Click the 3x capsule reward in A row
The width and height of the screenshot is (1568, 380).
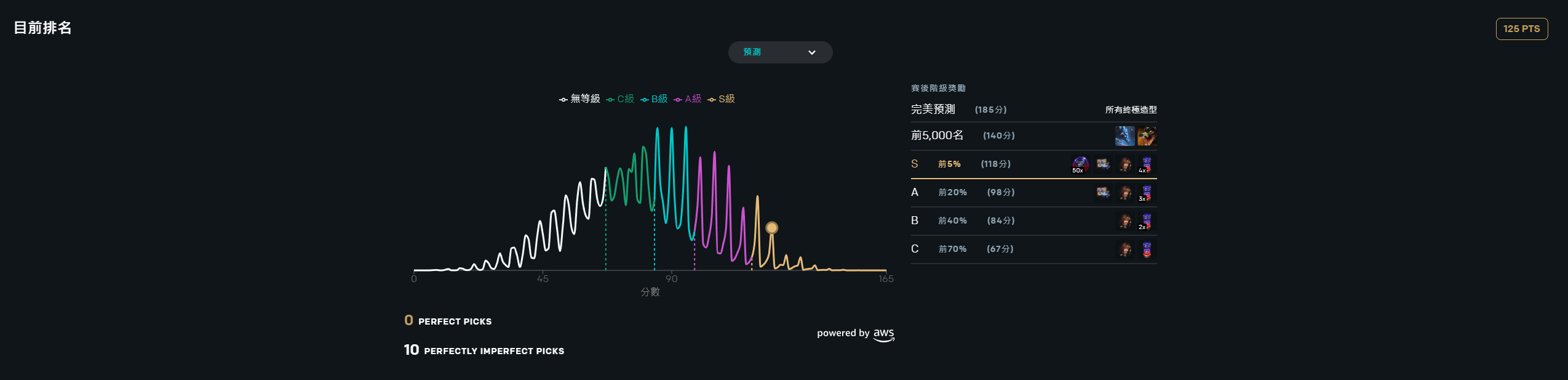pyautogui.click(x=1146, y=193)
